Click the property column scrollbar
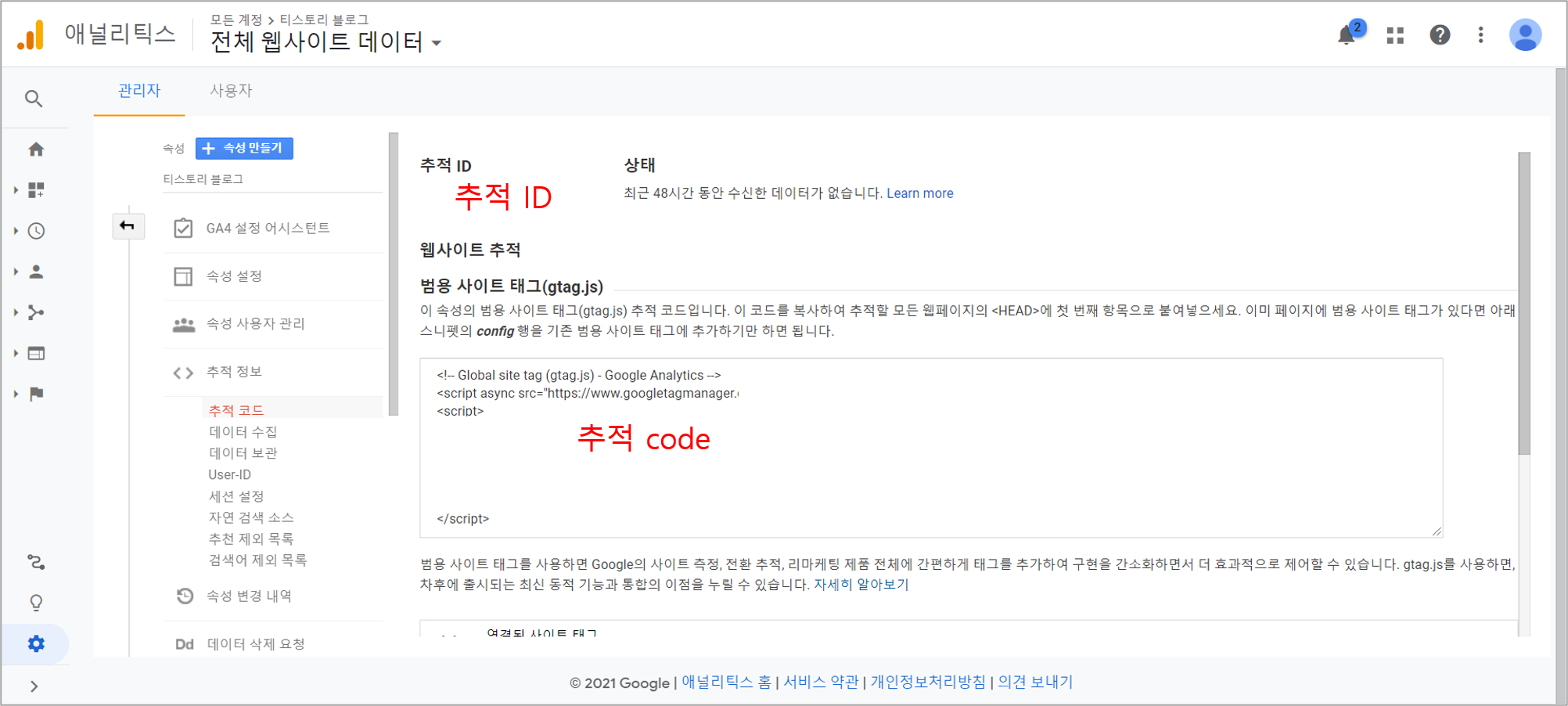This screenshot has height=706, width=1568. [394, 274]
